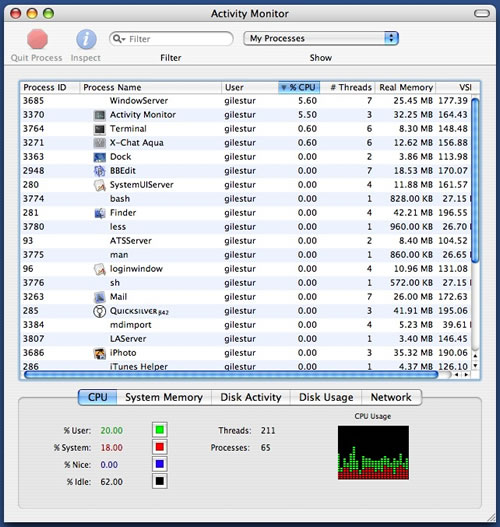Sort by Real Memory column header
Viewport: 500px width, 527px height.
pos(405,87)
